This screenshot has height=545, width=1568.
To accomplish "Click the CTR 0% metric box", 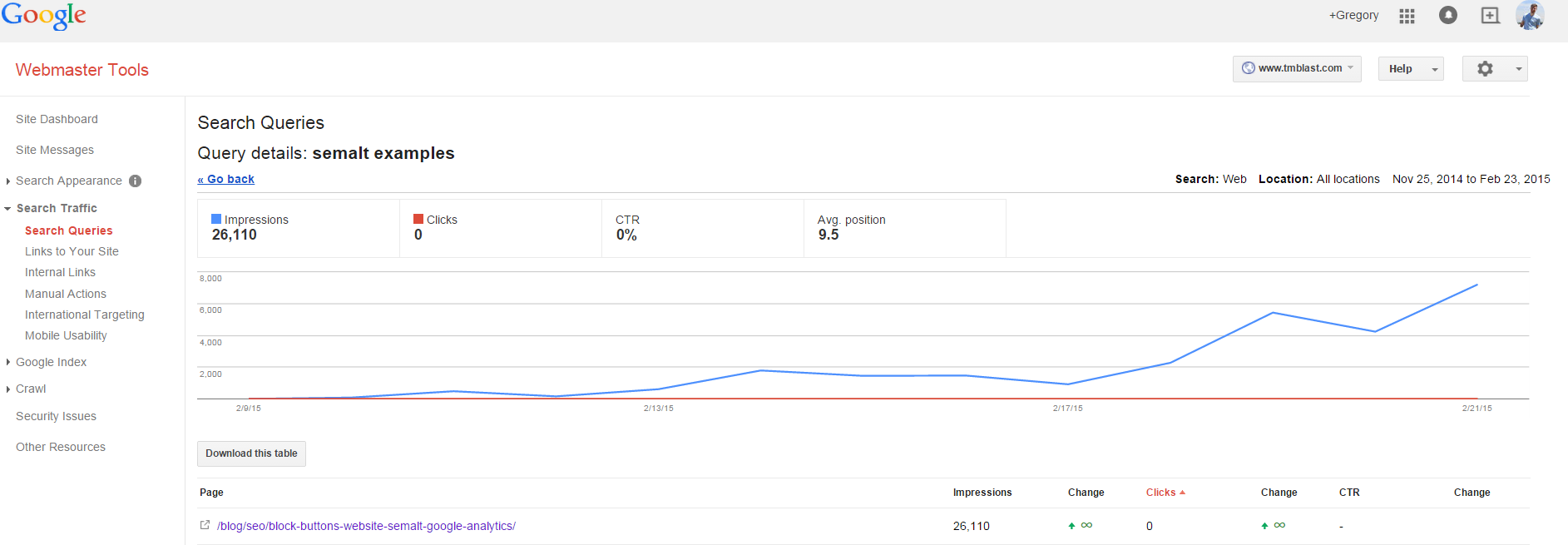I will tap(703, 228).
